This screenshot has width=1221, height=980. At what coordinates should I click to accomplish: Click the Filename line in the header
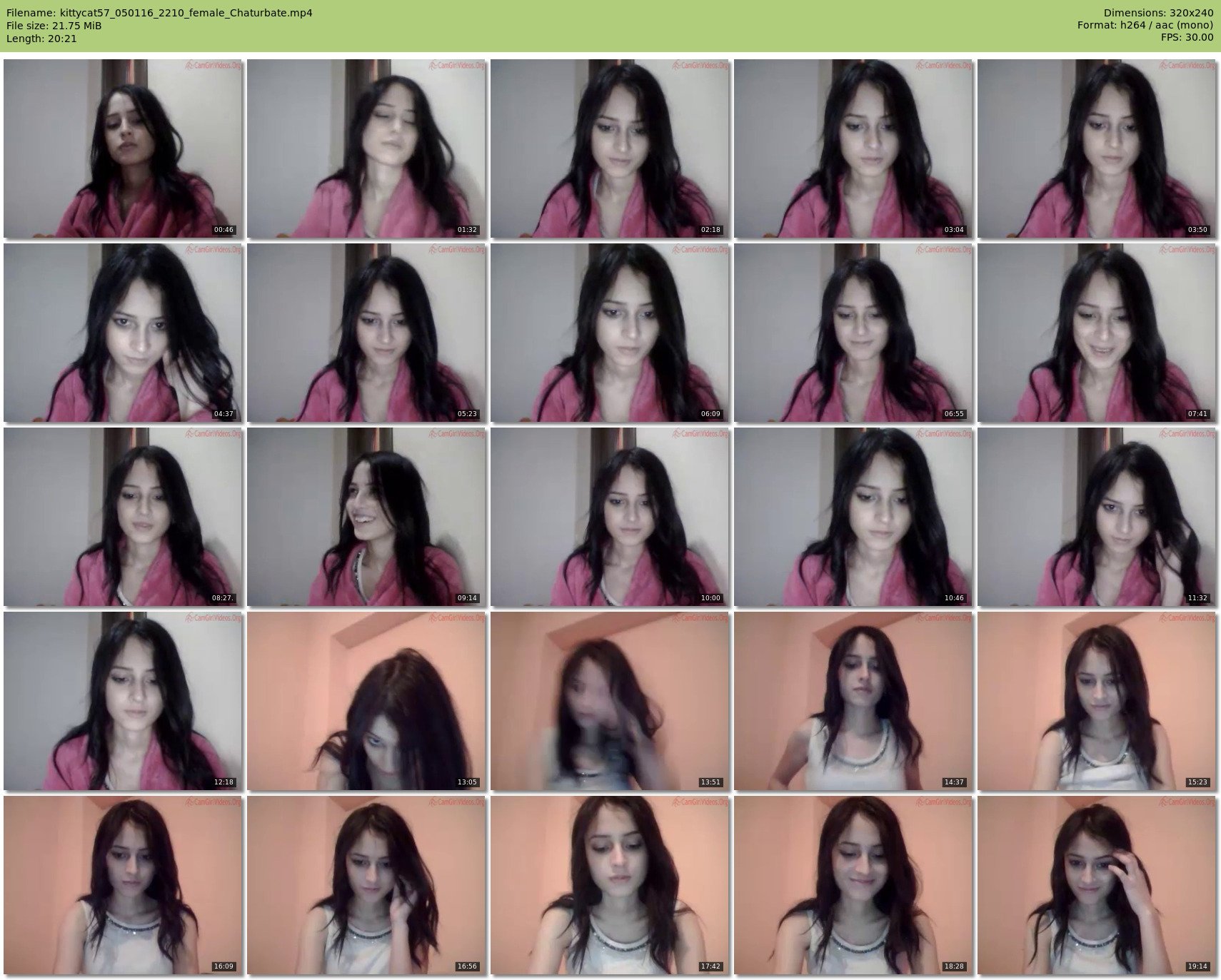(159, 13)
